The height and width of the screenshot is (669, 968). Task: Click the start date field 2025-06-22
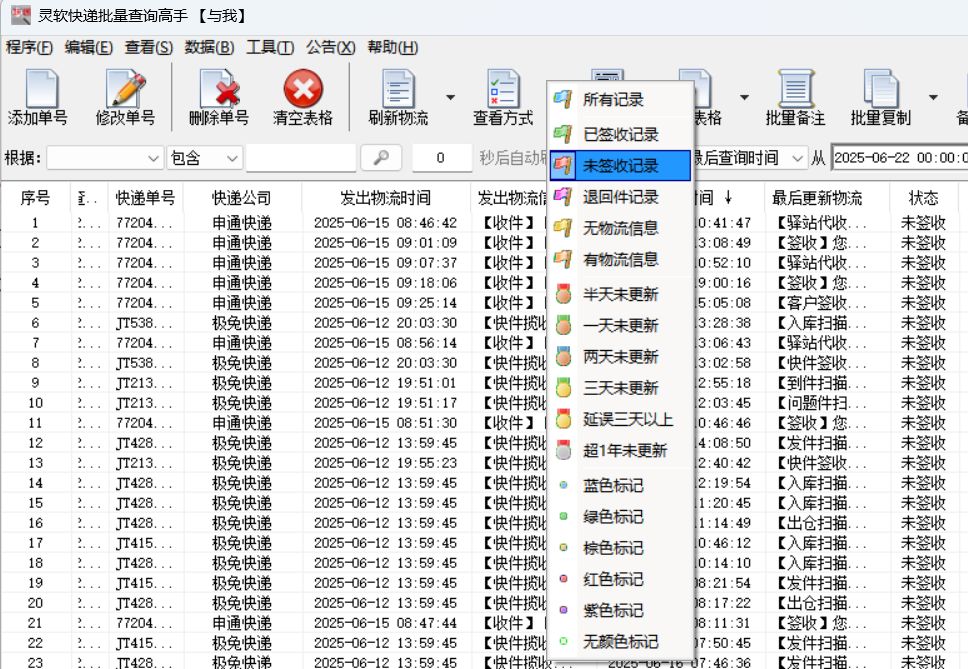[900, 158]
